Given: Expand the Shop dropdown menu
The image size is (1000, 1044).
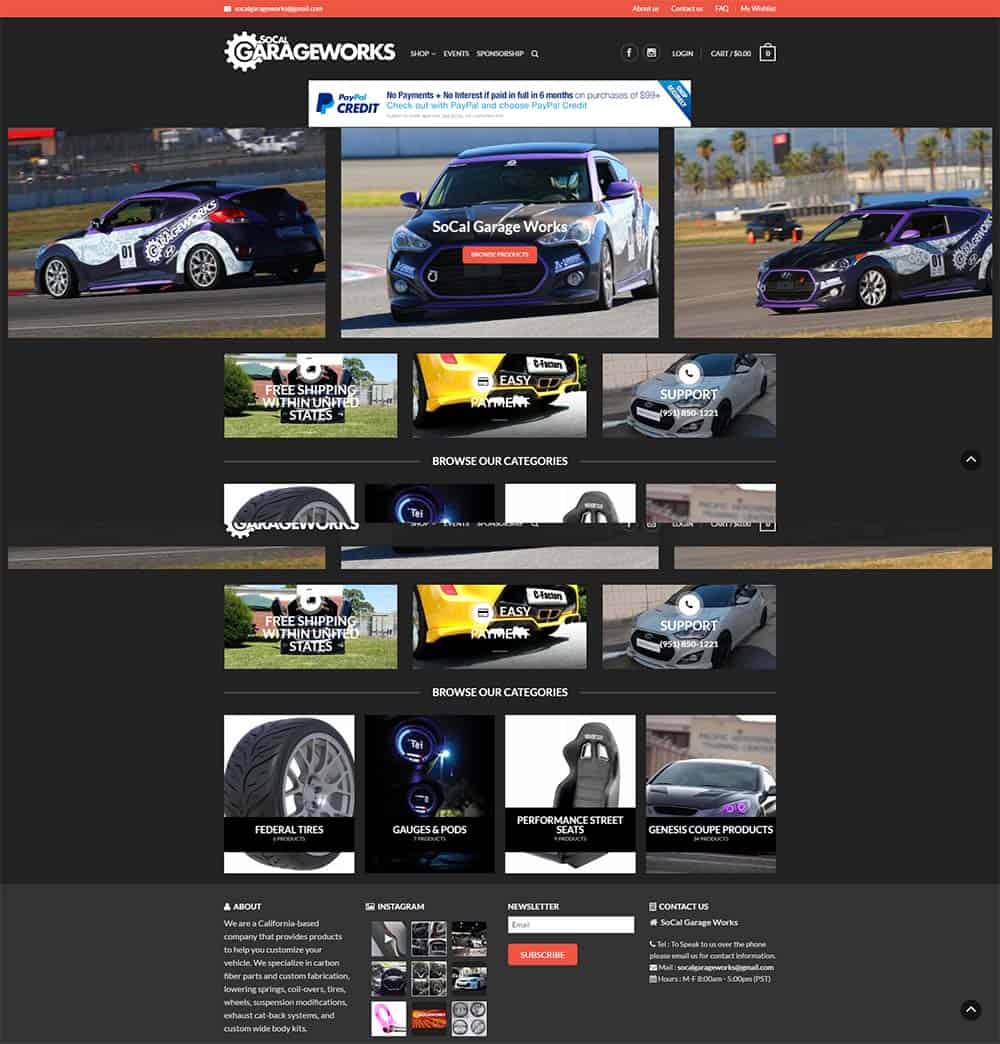Looking at the screenshot, I should click(x=423, y=53).
